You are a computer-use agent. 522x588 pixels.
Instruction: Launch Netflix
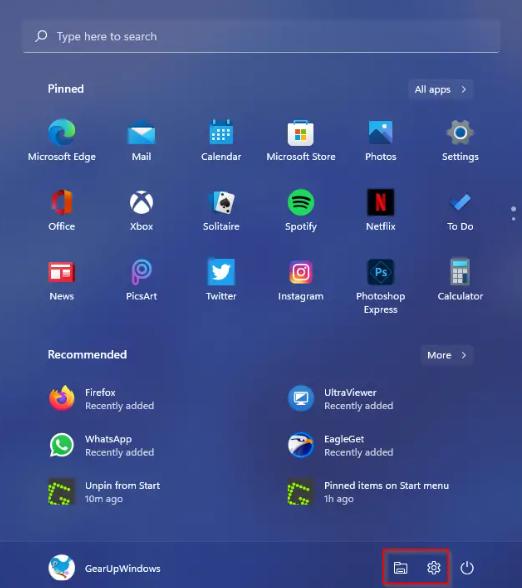coord(381,210)
